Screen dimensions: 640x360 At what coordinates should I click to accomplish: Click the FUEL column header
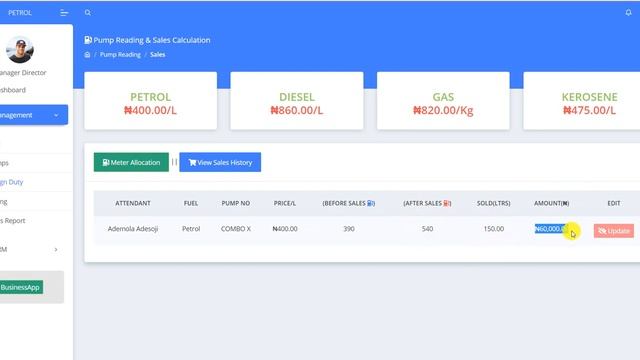point(191,203)
